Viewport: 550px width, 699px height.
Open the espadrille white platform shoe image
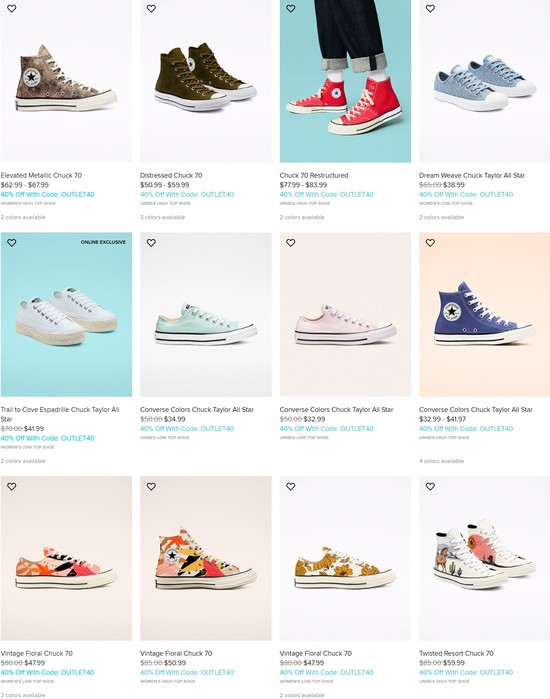[x=66, y=314]
